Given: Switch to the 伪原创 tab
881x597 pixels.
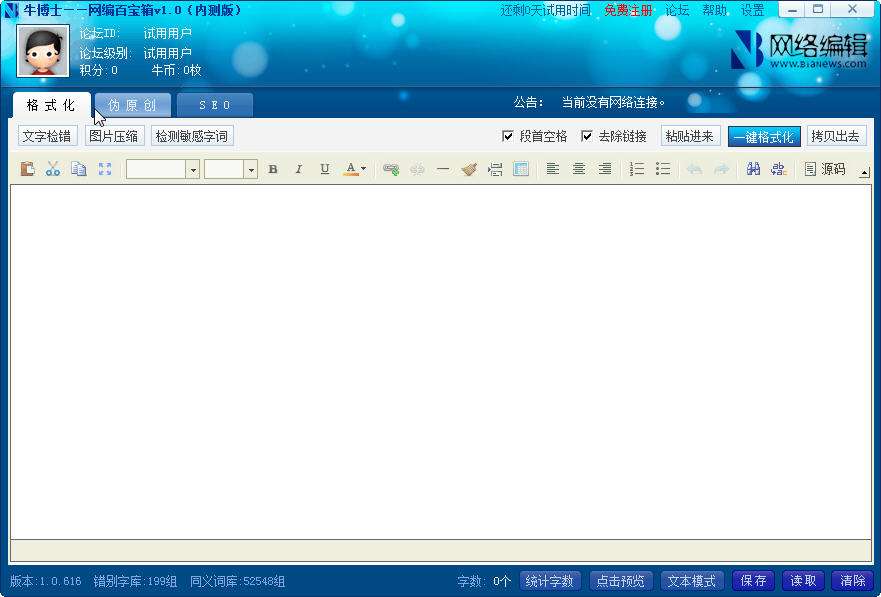Looking at the screenshot, I should (133, 105).
